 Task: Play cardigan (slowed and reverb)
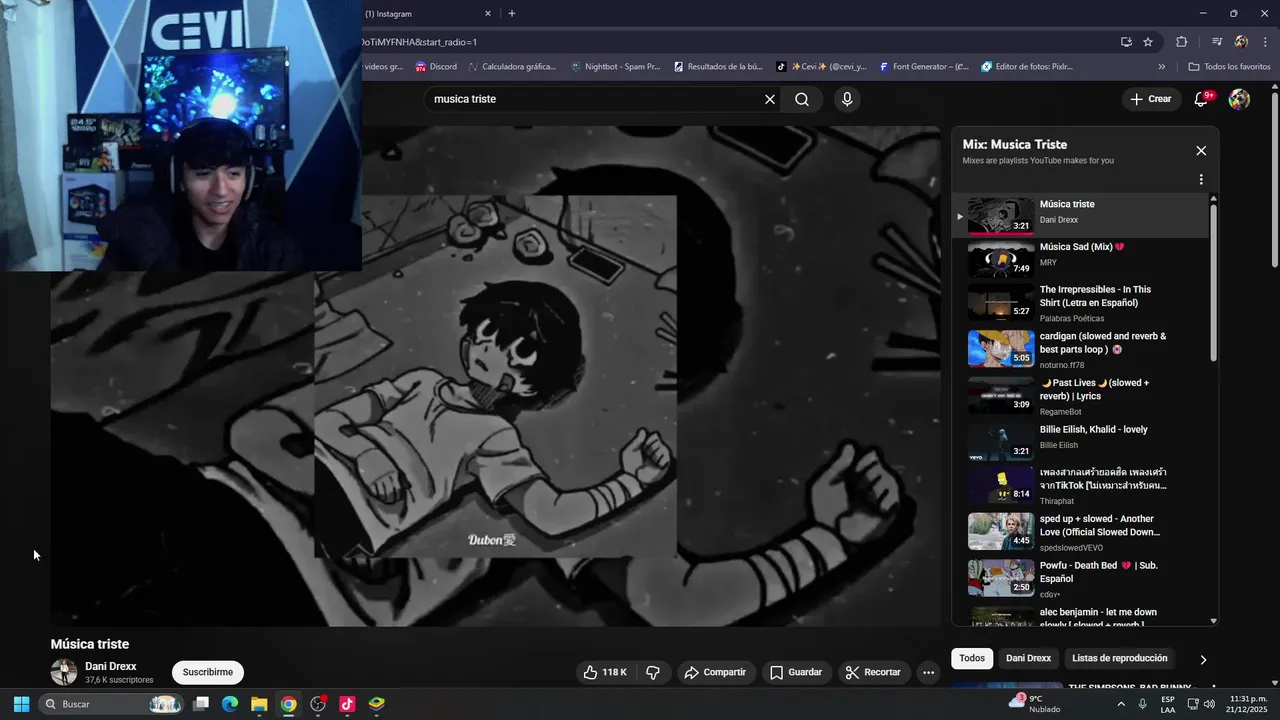click(1080, 350)
